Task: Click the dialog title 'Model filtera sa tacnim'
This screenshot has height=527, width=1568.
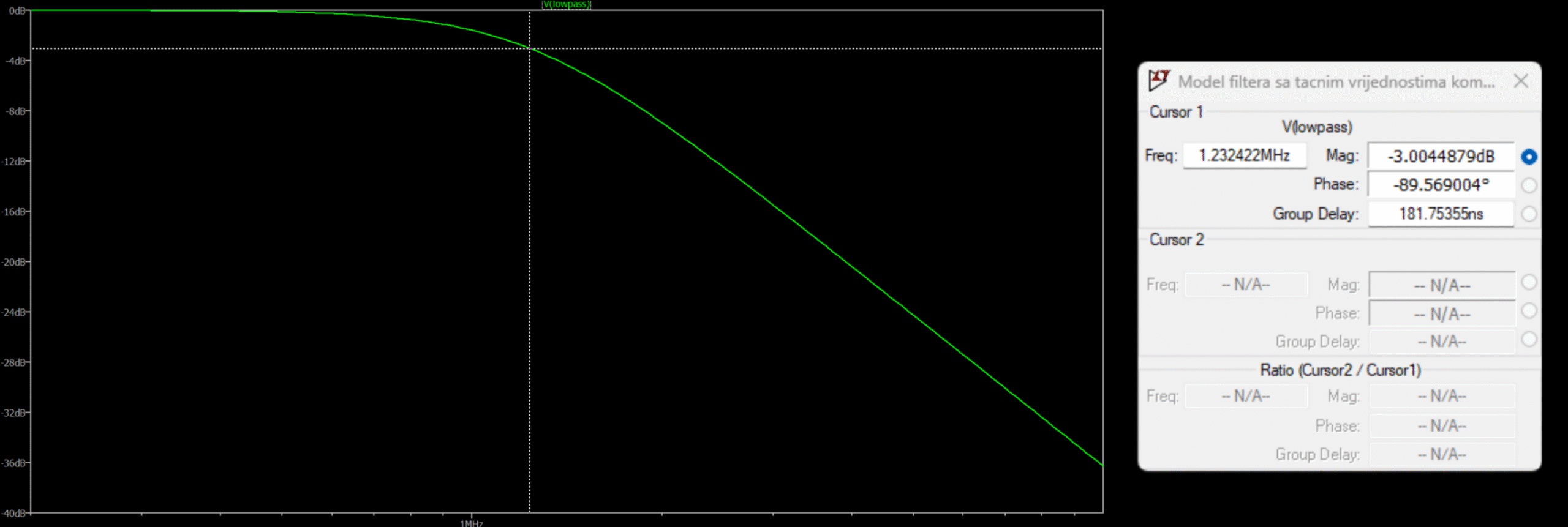Action: [x=1336, y=82]
